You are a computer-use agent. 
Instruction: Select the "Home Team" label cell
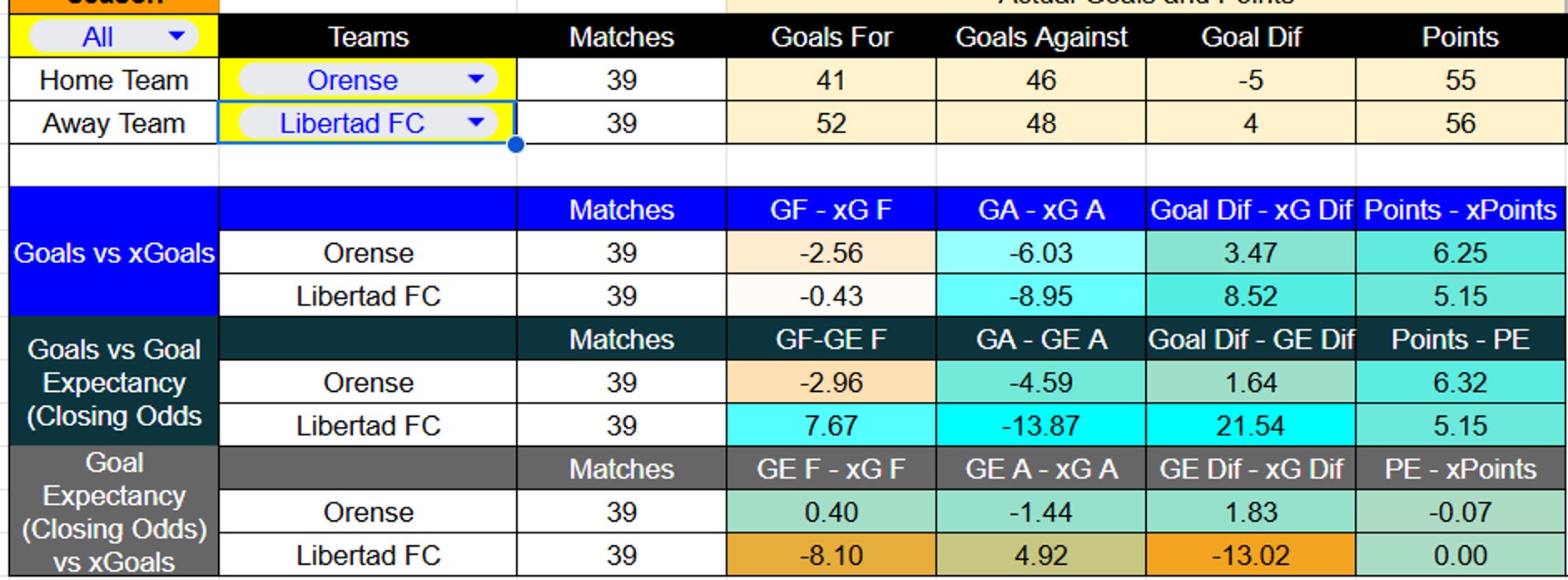[x=114, y=80]
